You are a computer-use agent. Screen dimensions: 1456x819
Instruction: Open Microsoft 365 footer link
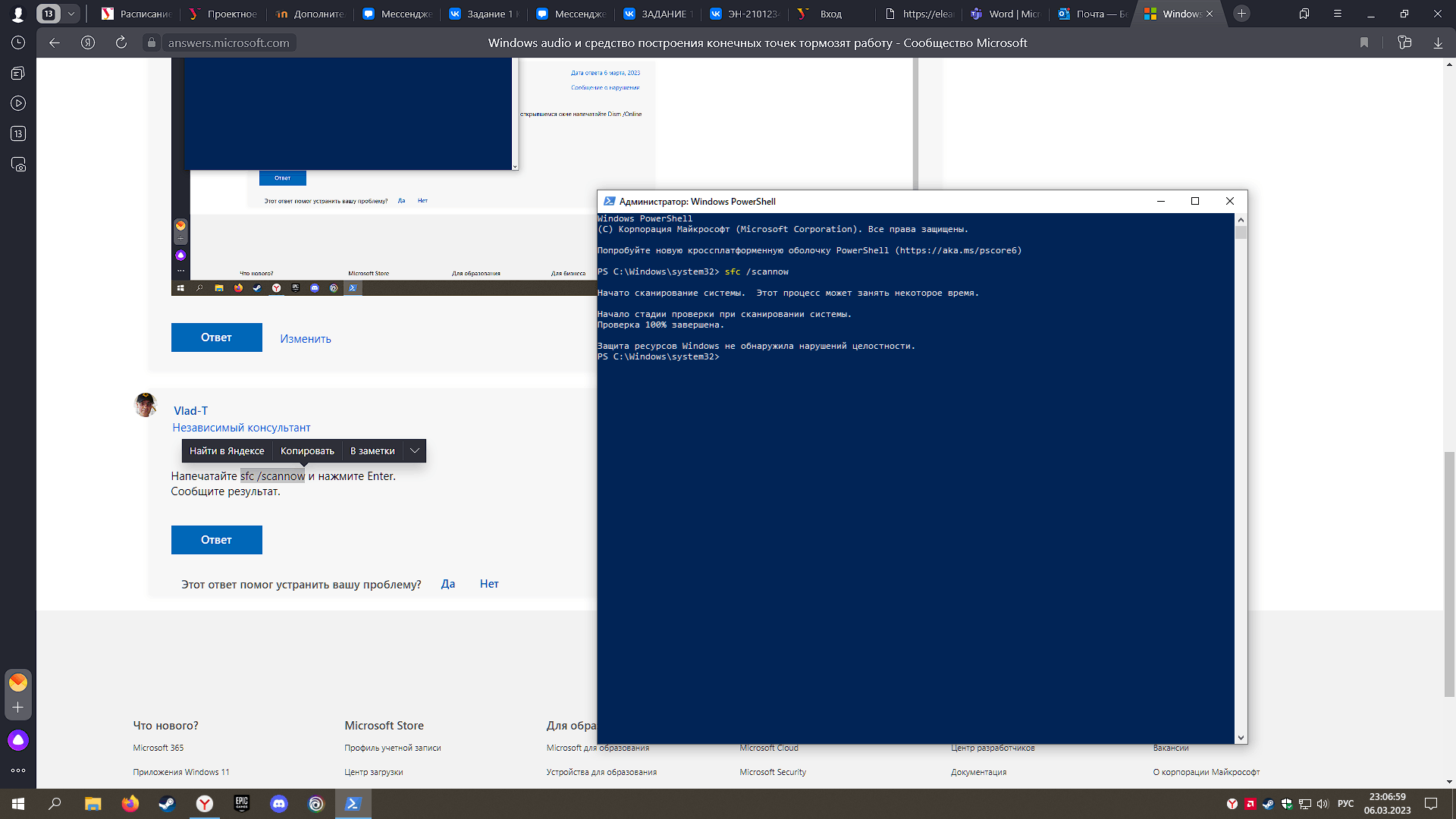(x=158, y=748)
